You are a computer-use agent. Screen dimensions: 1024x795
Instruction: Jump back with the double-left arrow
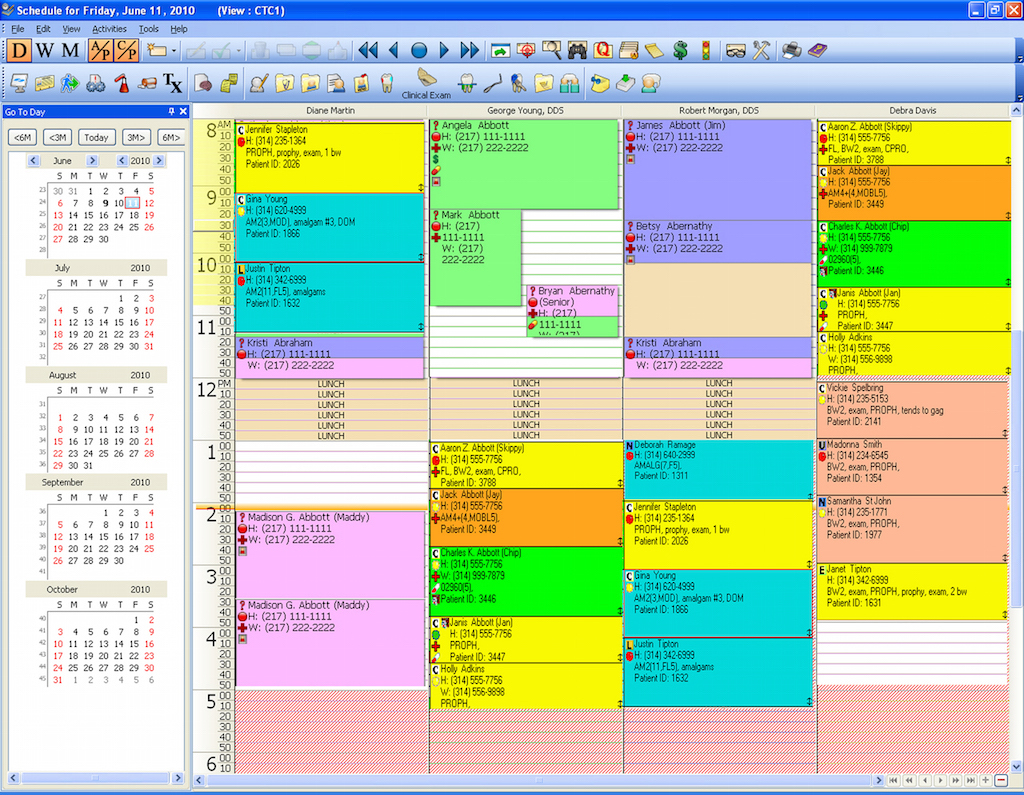pos(368,50)
